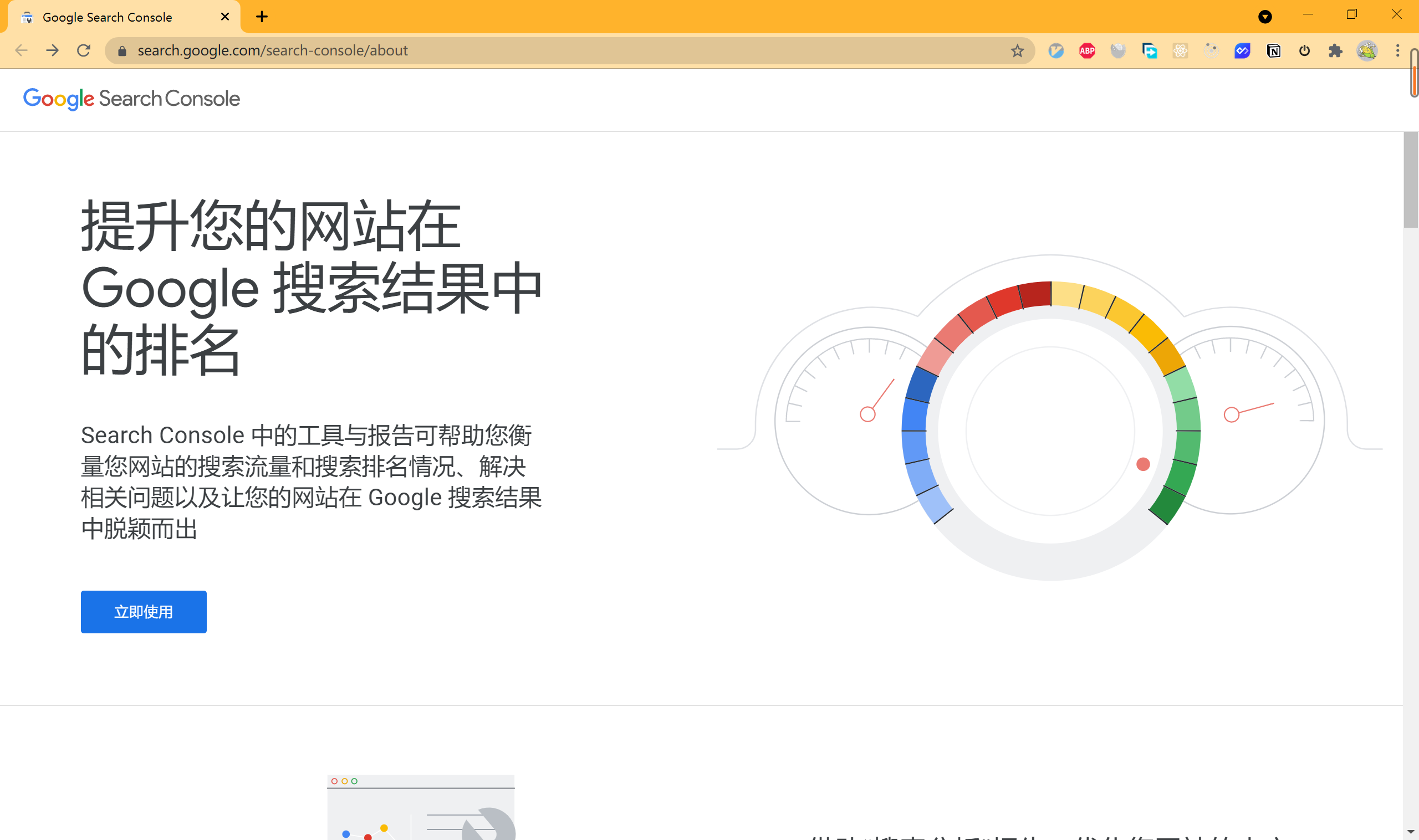Click the address bar URL
Viewport: 1419px width, 840px height.
pos(272,50)
